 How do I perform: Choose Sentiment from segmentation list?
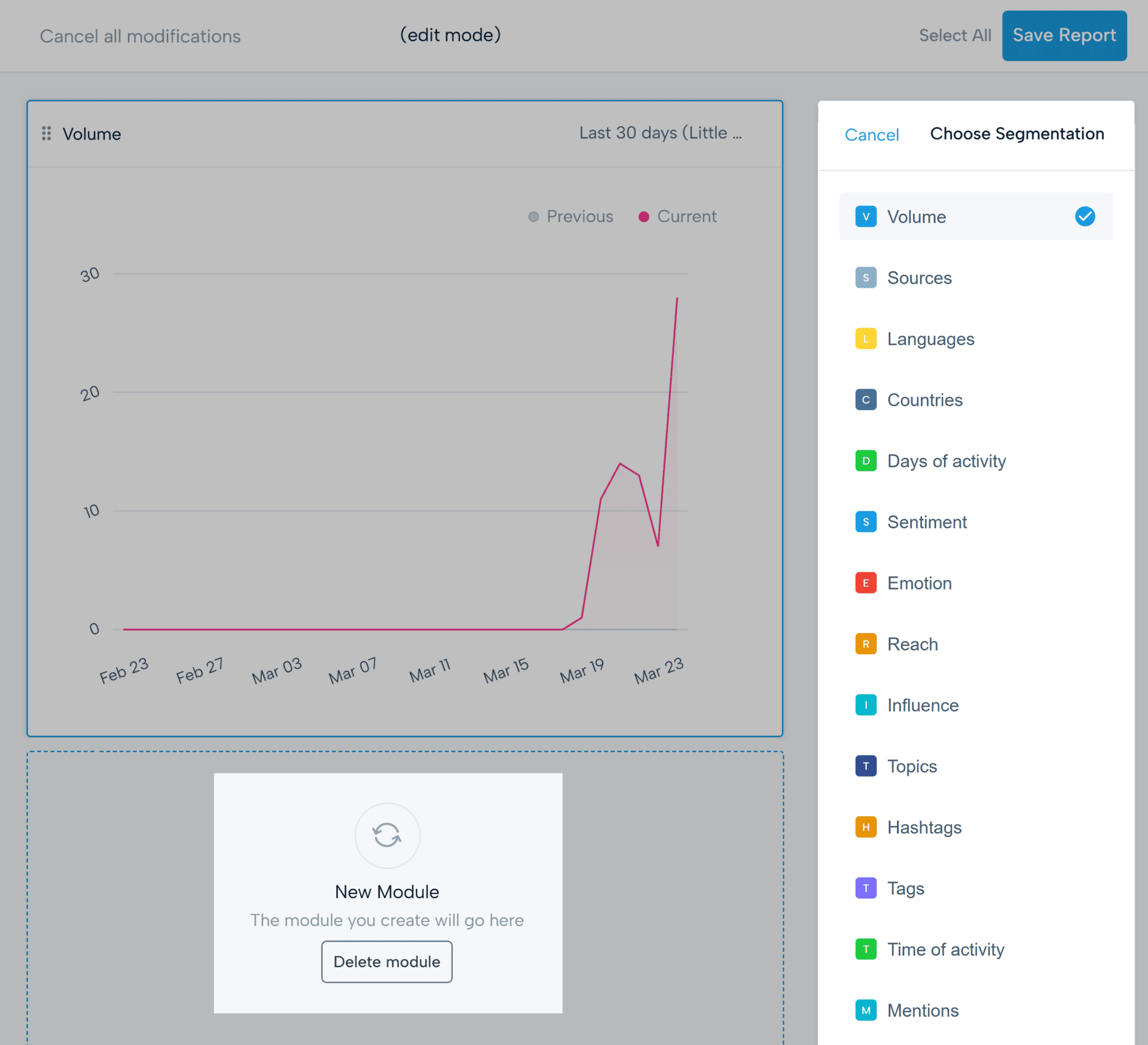point(926,522)
